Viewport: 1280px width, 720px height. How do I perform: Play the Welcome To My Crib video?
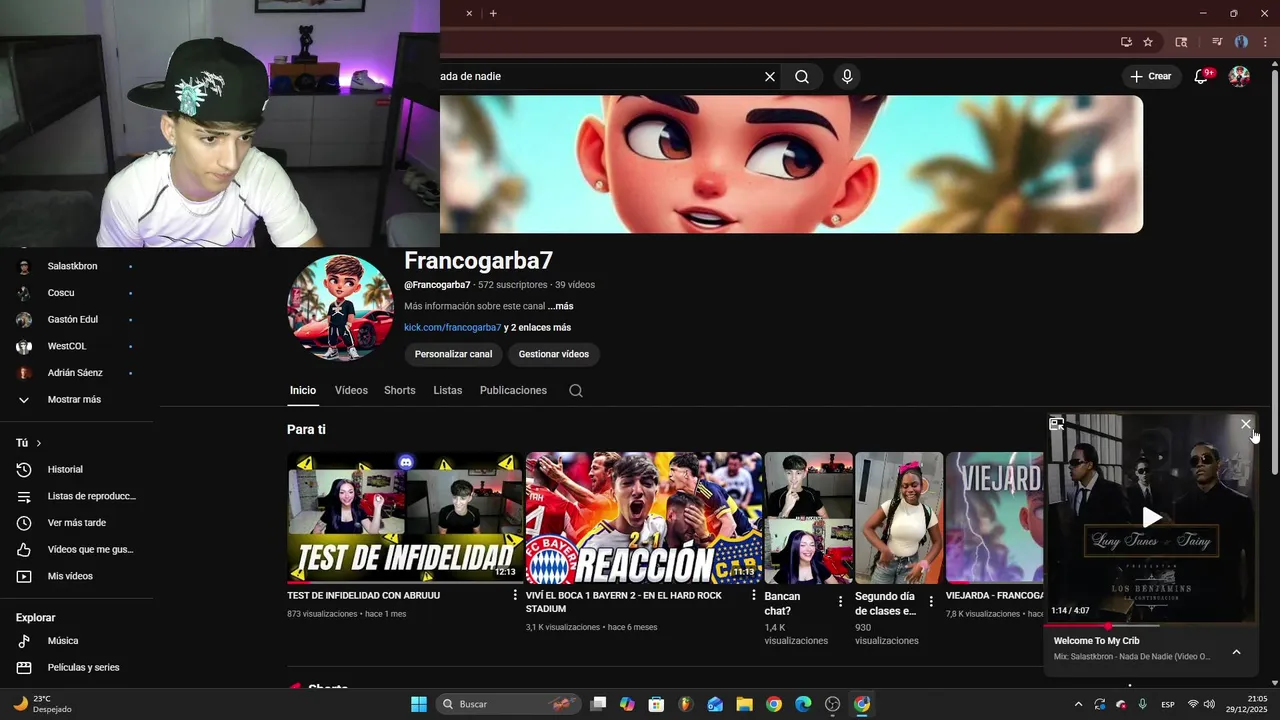[1152, 517]
